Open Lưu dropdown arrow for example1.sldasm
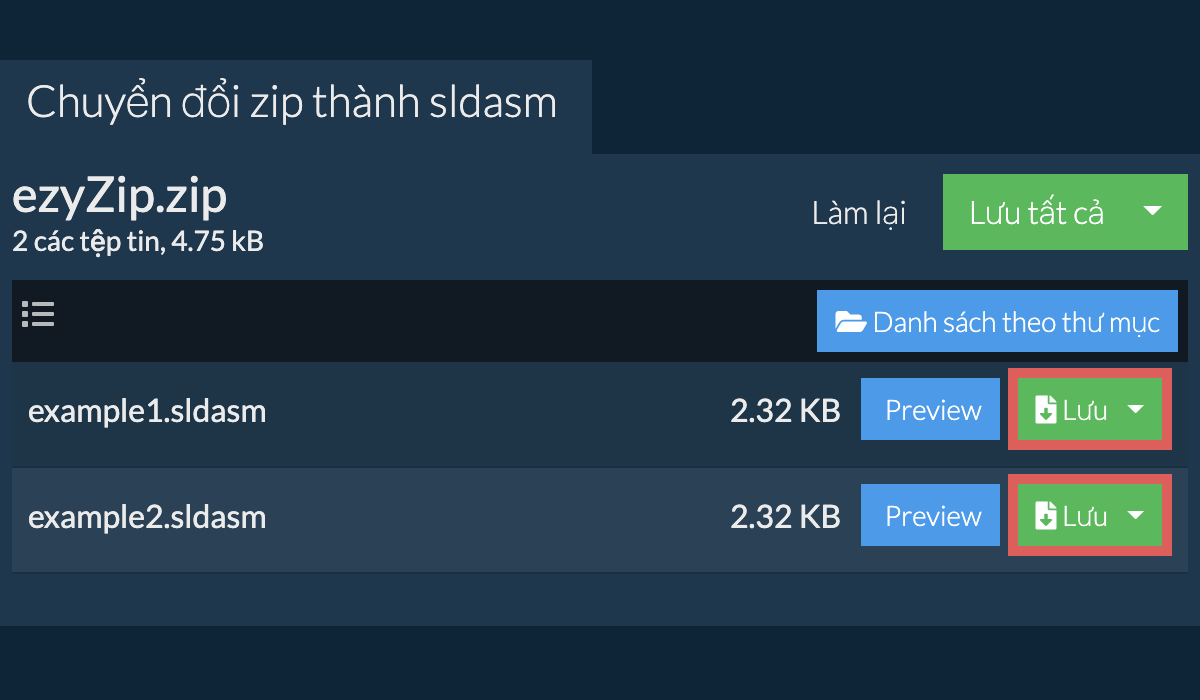The image size is (1200, 700). coord(1136,410)
